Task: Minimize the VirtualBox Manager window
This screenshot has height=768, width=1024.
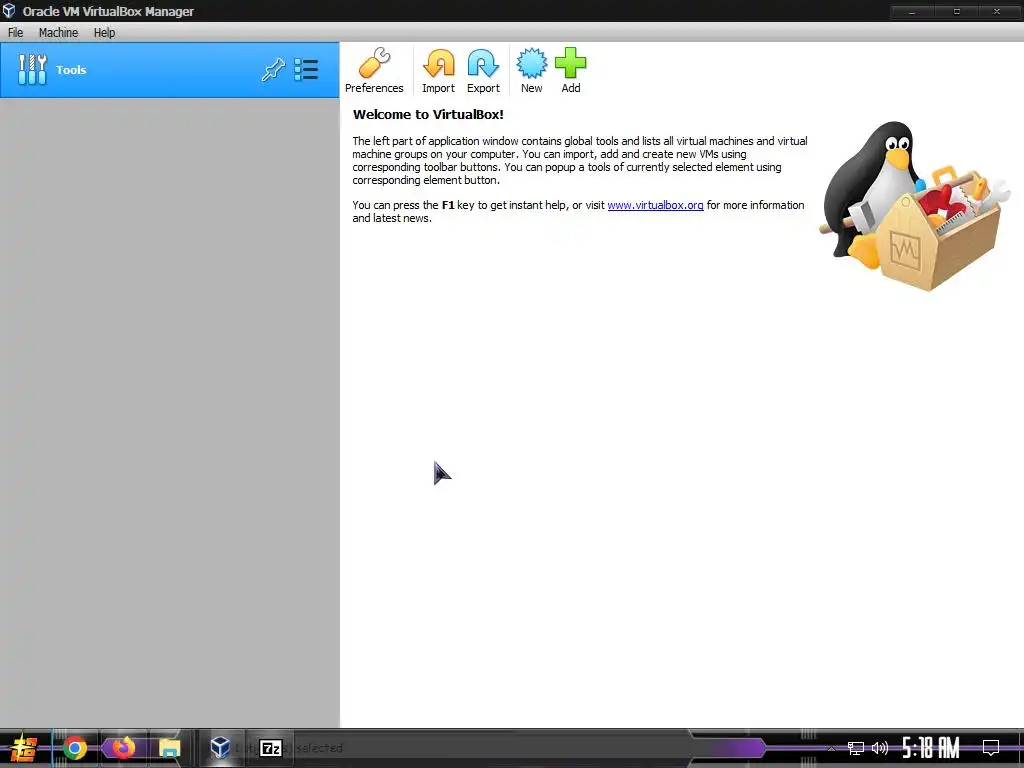Action: 912,12
